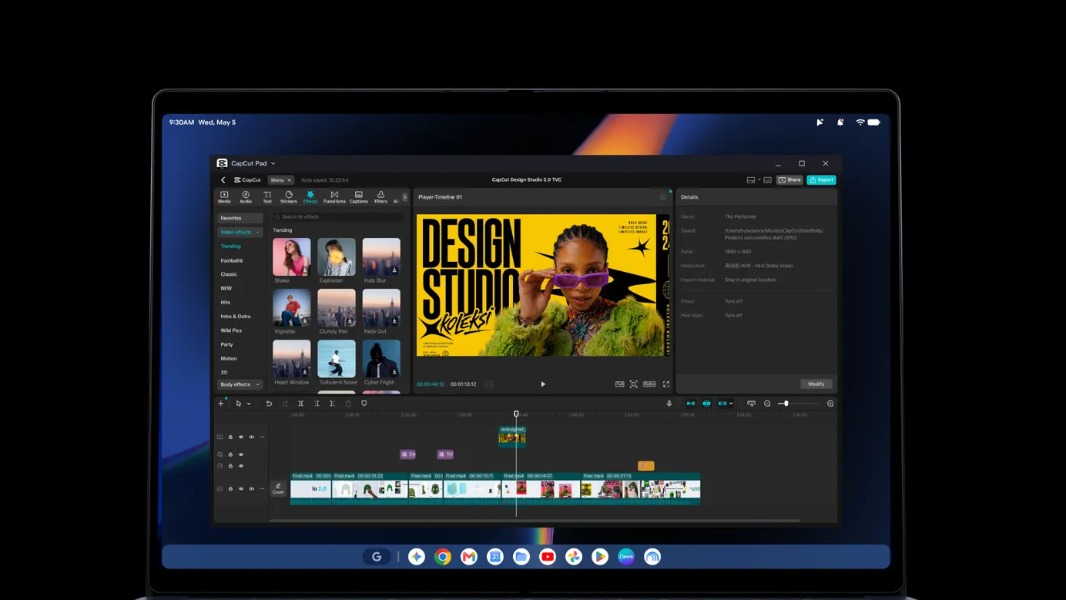The width and height of the screenshot is (1066, 600).
Task: Select the Intro & Outro category
Action: 235,317
